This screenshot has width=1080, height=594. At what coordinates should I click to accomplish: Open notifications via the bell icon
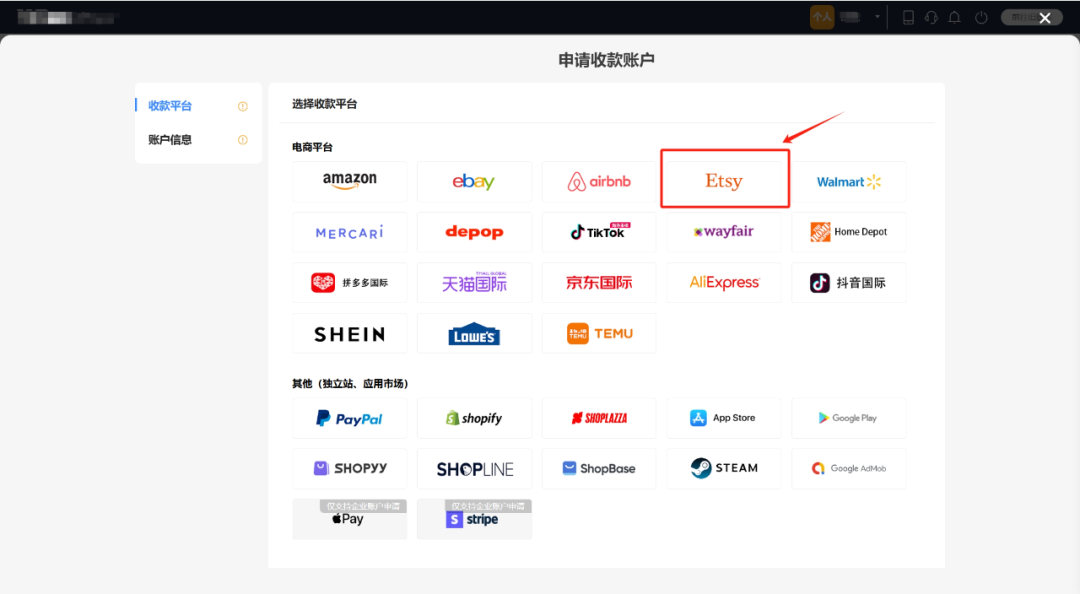coord(954,17)
